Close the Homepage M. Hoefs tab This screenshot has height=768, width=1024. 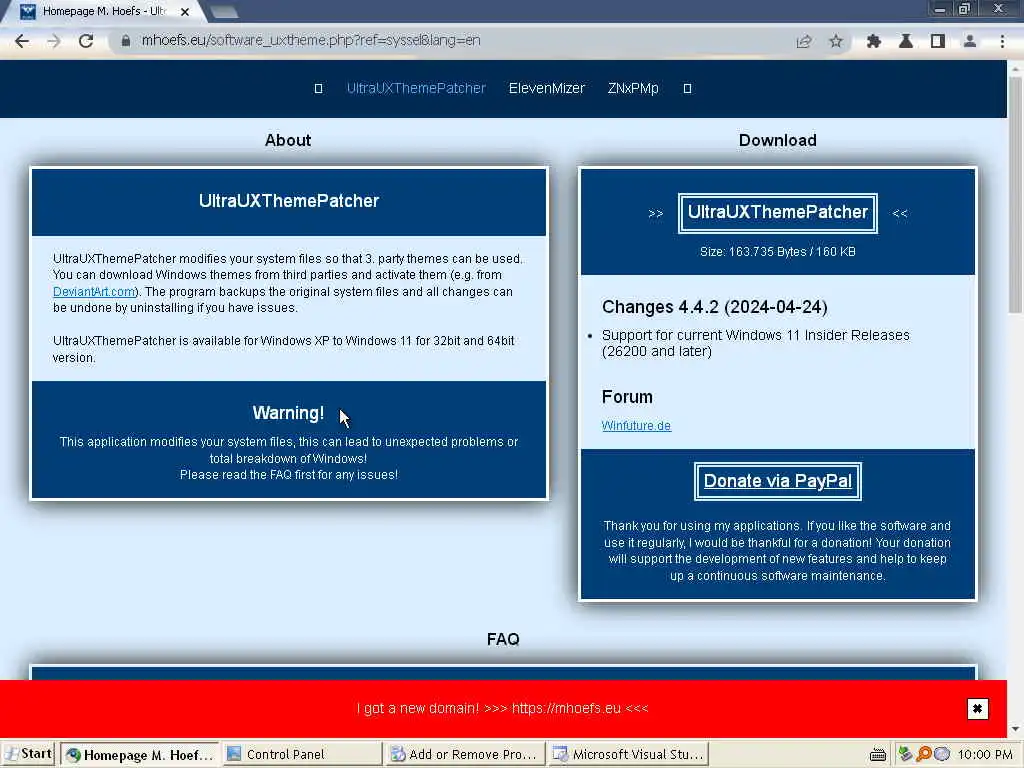(185, 11)
